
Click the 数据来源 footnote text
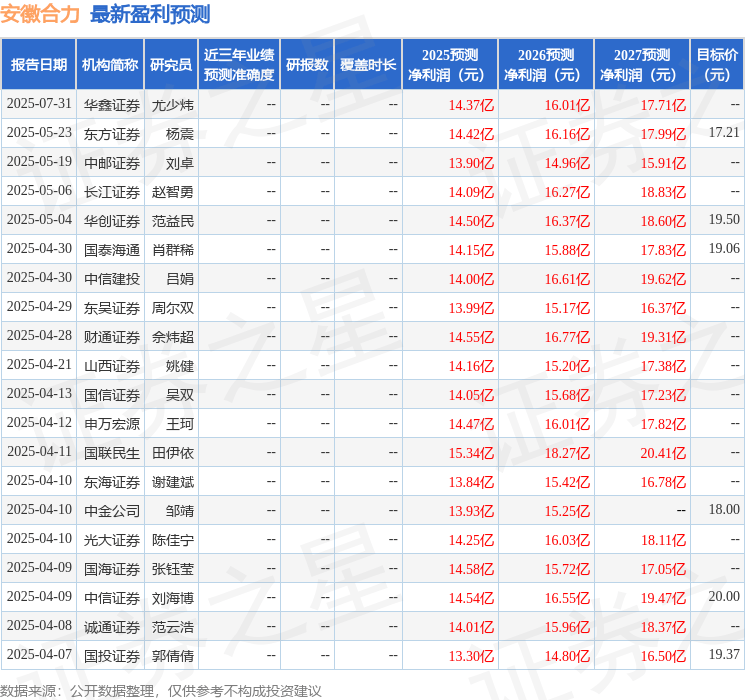tap(161, 690)
